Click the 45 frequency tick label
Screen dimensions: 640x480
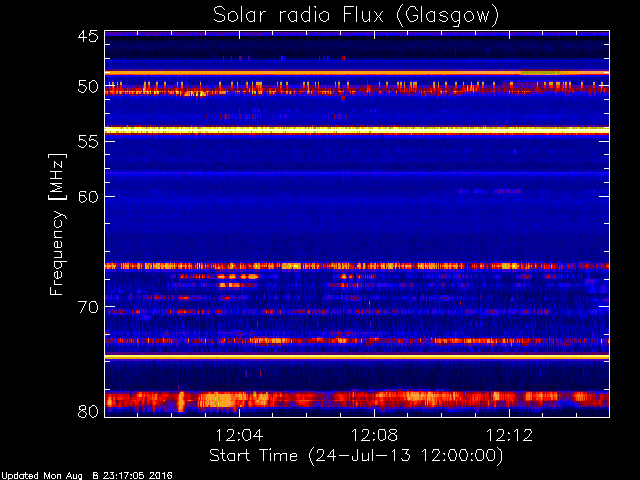(88, 36)
